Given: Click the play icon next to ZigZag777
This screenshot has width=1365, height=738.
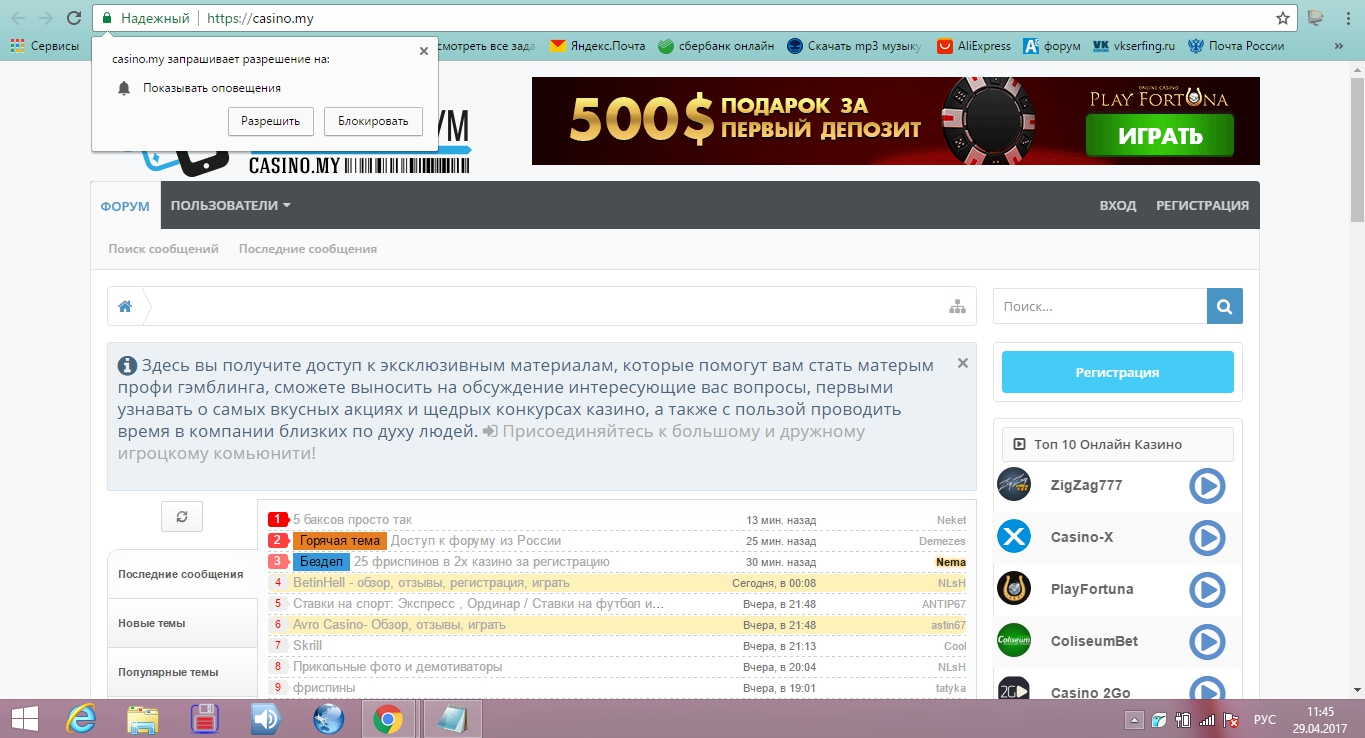Looking at the screenshot, I should (1207, 485).
